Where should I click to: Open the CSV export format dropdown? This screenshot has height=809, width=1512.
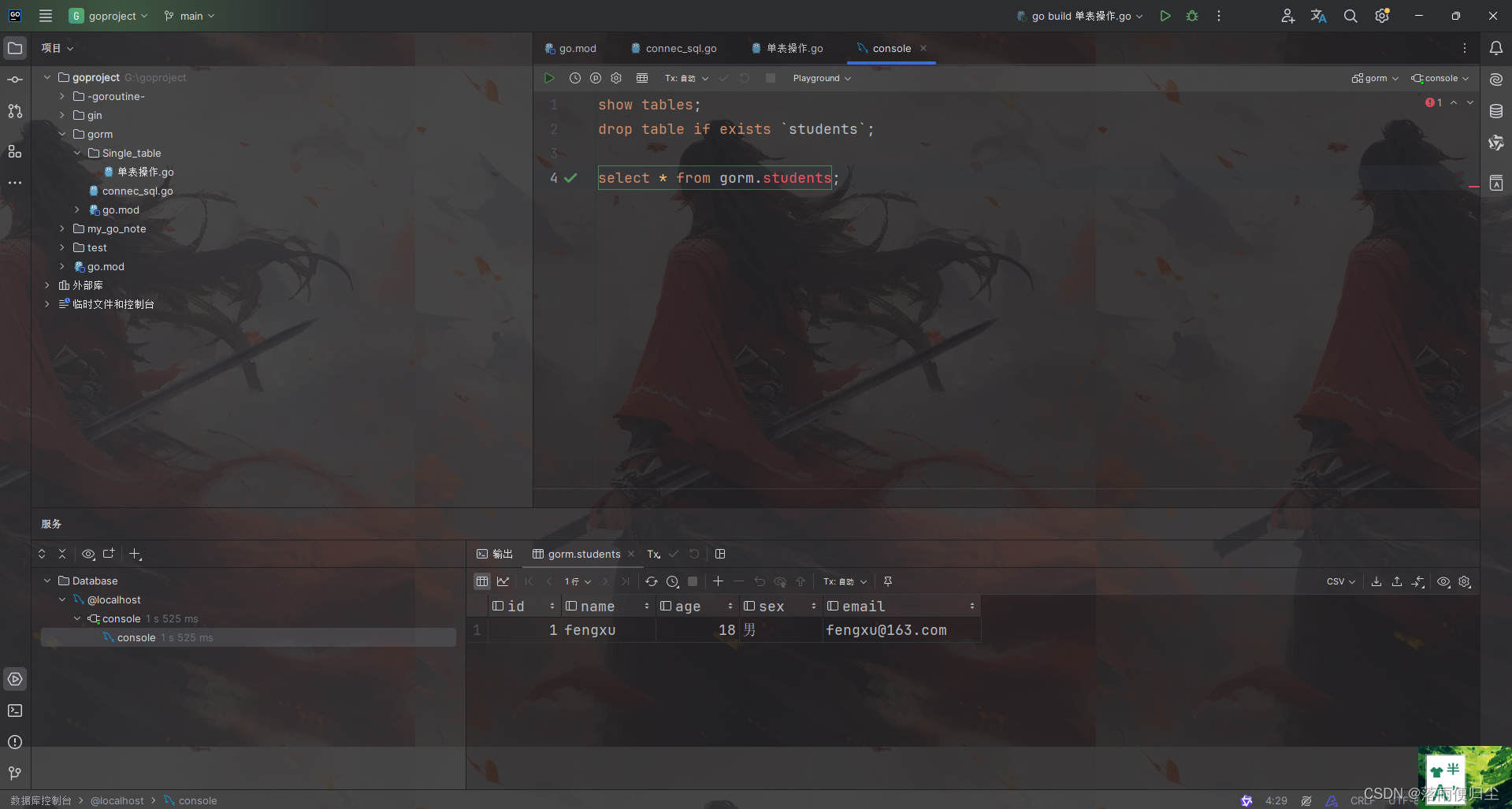pyautogui.click(x=1341, y=581)
